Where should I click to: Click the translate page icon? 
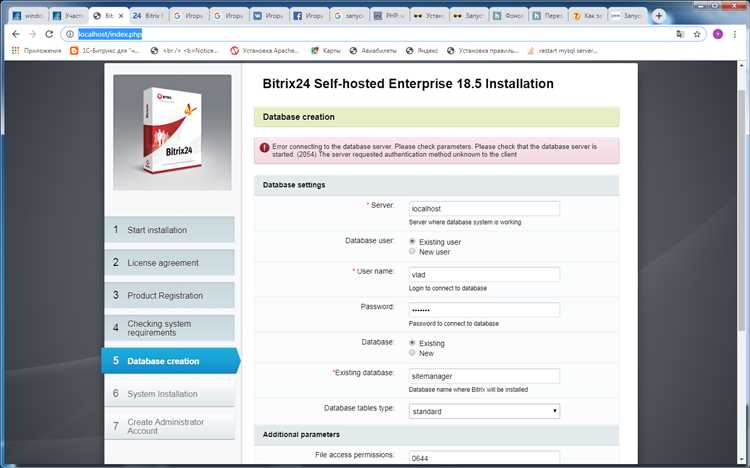(680, 34)
